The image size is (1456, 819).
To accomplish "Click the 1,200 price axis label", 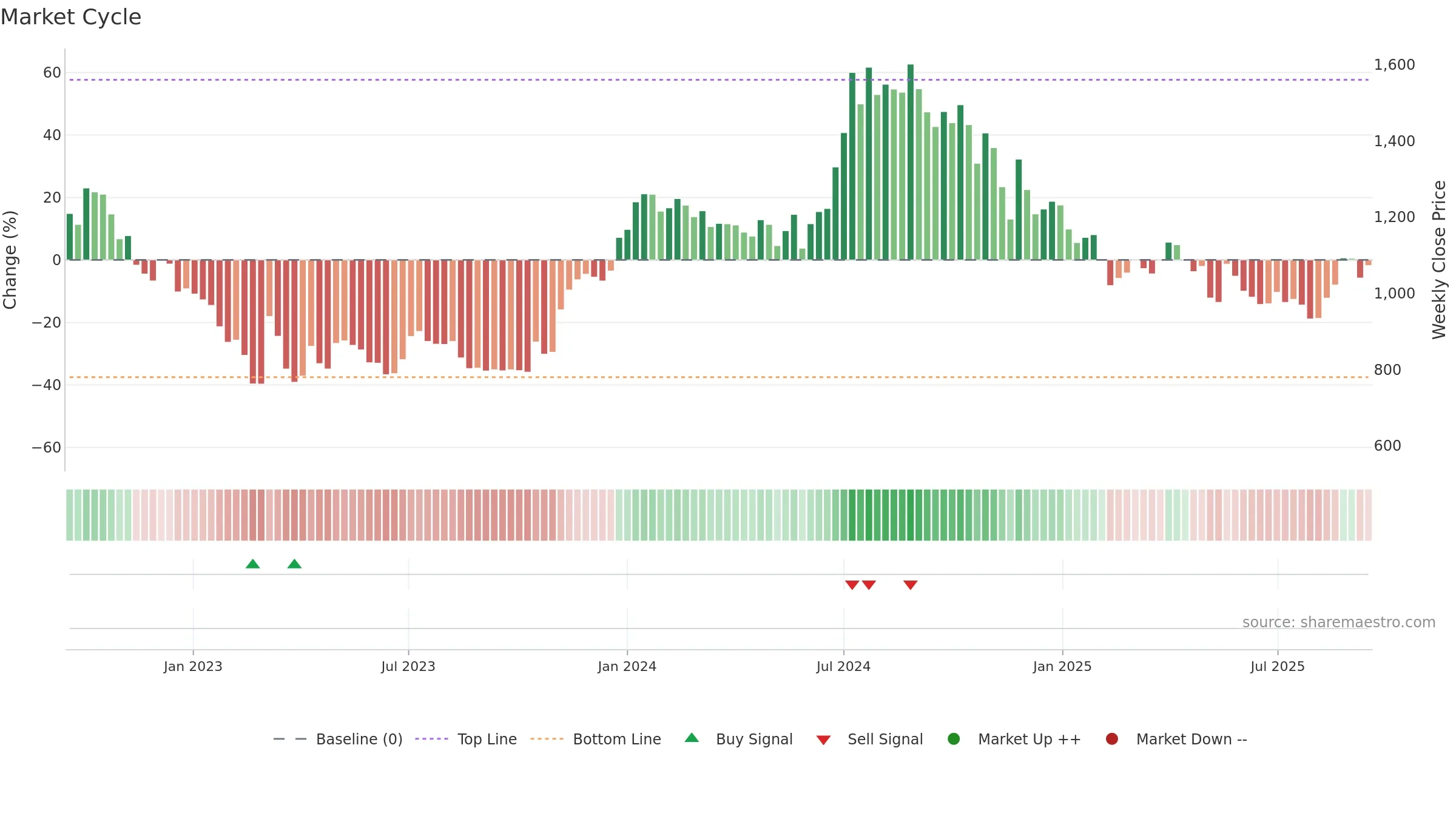I will click(1394, 217).
